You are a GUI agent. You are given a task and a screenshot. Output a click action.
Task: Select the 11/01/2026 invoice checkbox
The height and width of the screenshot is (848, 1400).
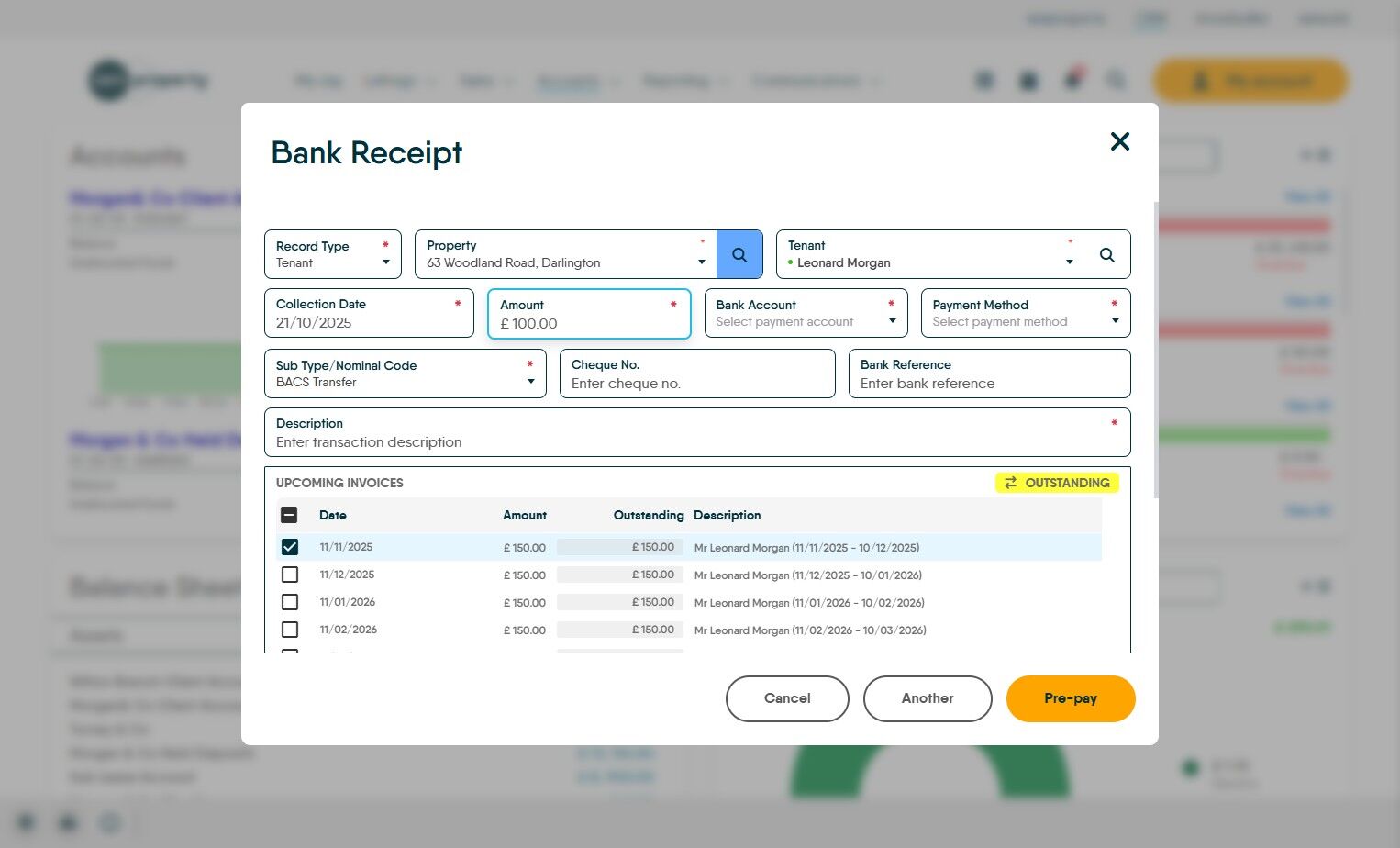coord(290,602)
